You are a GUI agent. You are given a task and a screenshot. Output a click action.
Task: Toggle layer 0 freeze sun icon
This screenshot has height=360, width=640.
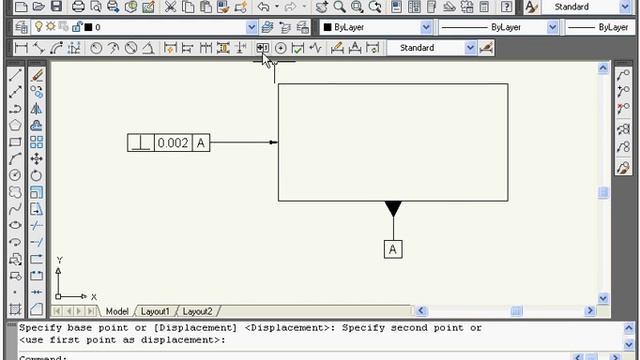[x=51, y=27]
